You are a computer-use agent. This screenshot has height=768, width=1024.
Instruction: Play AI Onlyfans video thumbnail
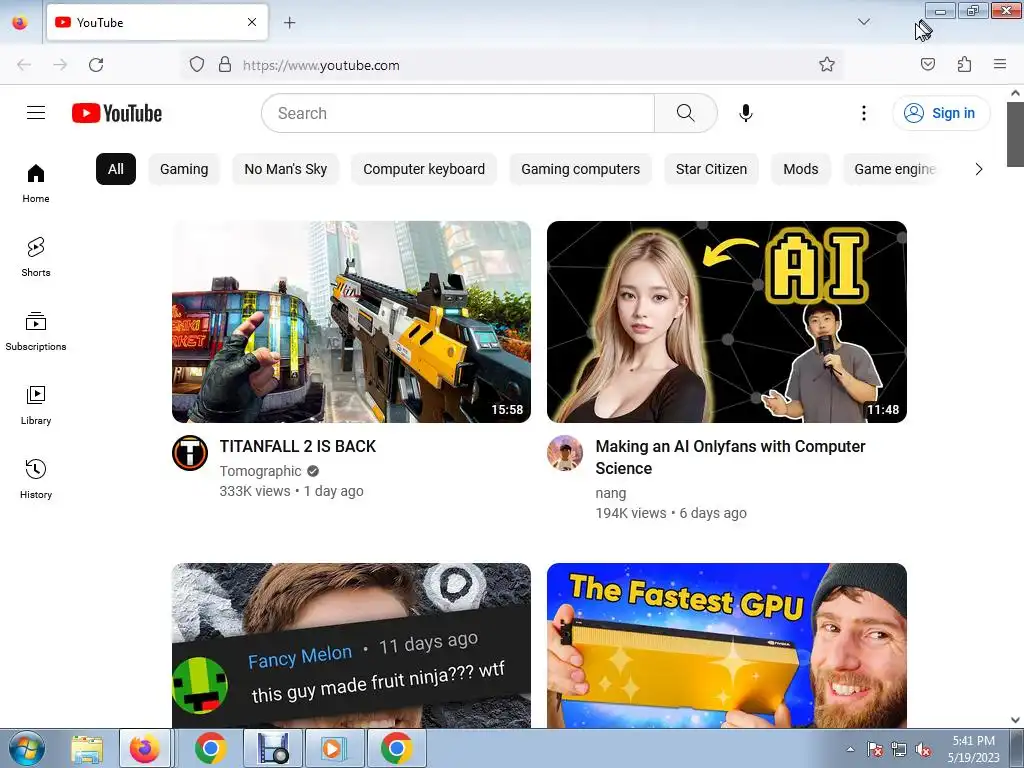[726, 322]
